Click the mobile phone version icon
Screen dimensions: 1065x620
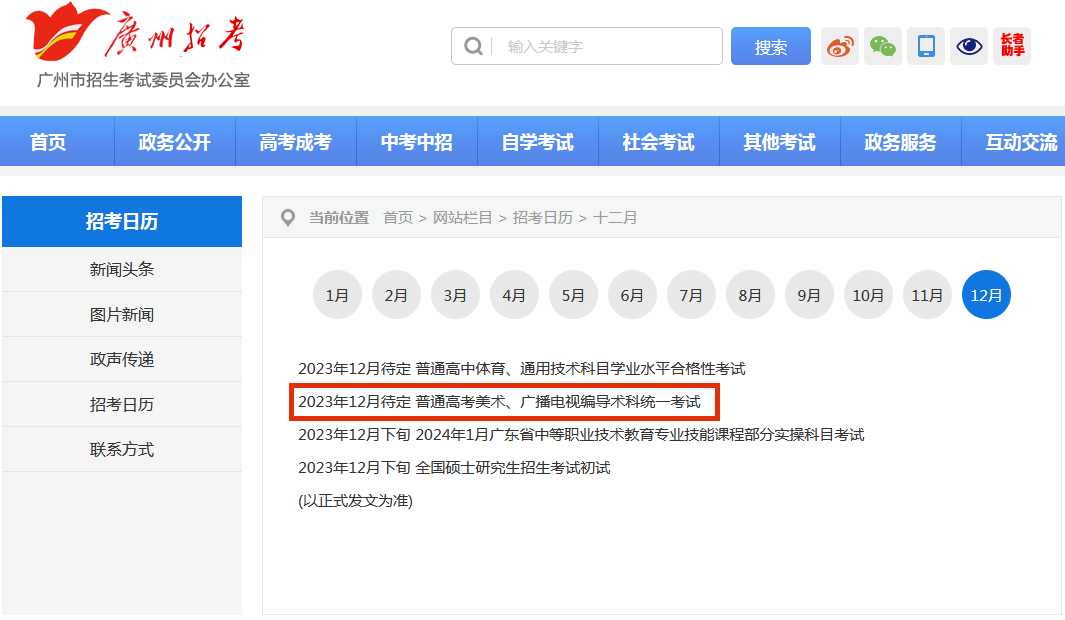[x=926, y=46]
